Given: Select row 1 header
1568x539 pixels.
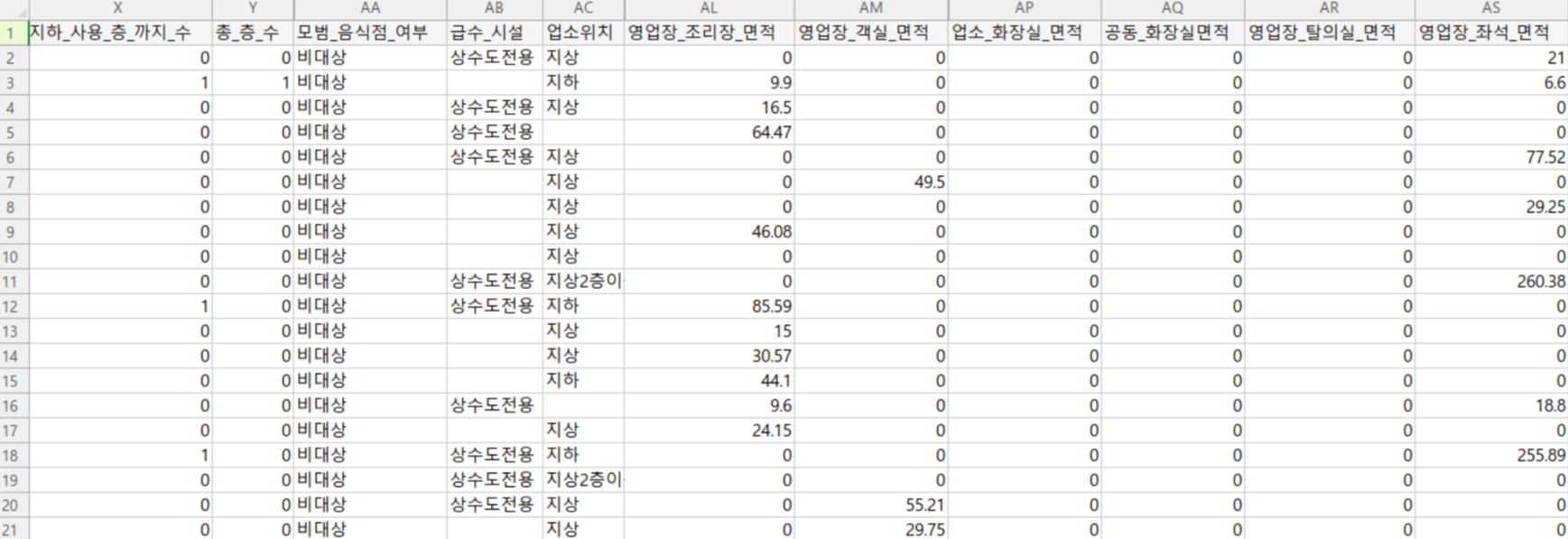Looking at the screenshot, I should point(14,33).
